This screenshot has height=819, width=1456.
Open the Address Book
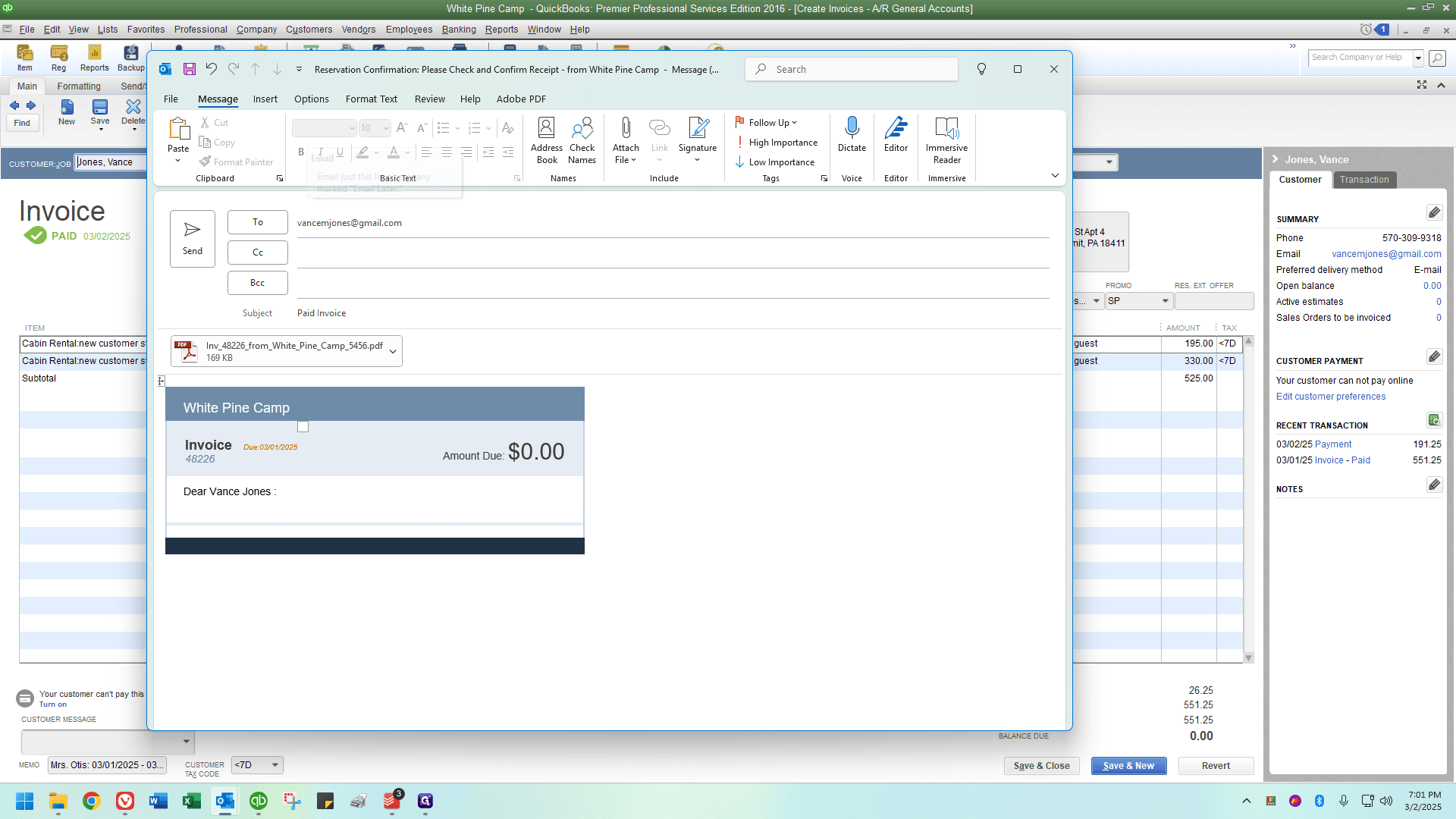pyautogui.click(x=547, y=140)
